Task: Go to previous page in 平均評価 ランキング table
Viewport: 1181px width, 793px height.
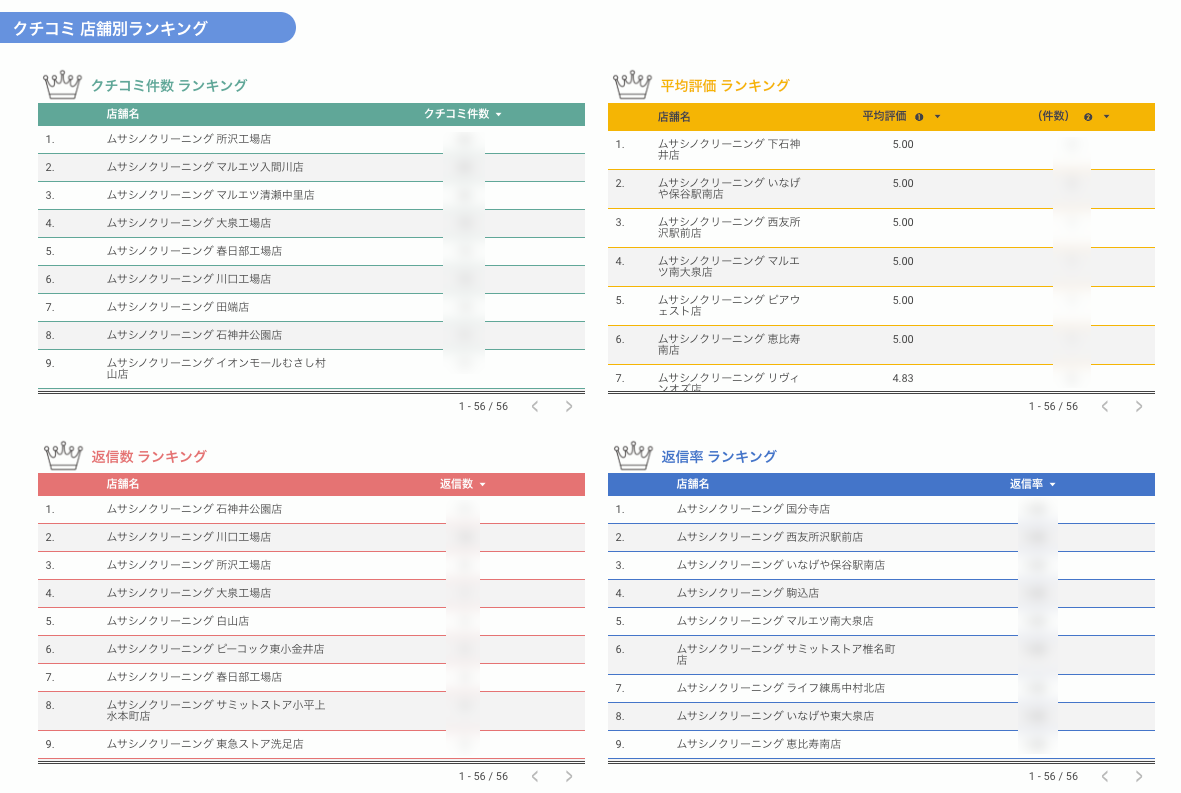Action: click(x=1105, y=407)
